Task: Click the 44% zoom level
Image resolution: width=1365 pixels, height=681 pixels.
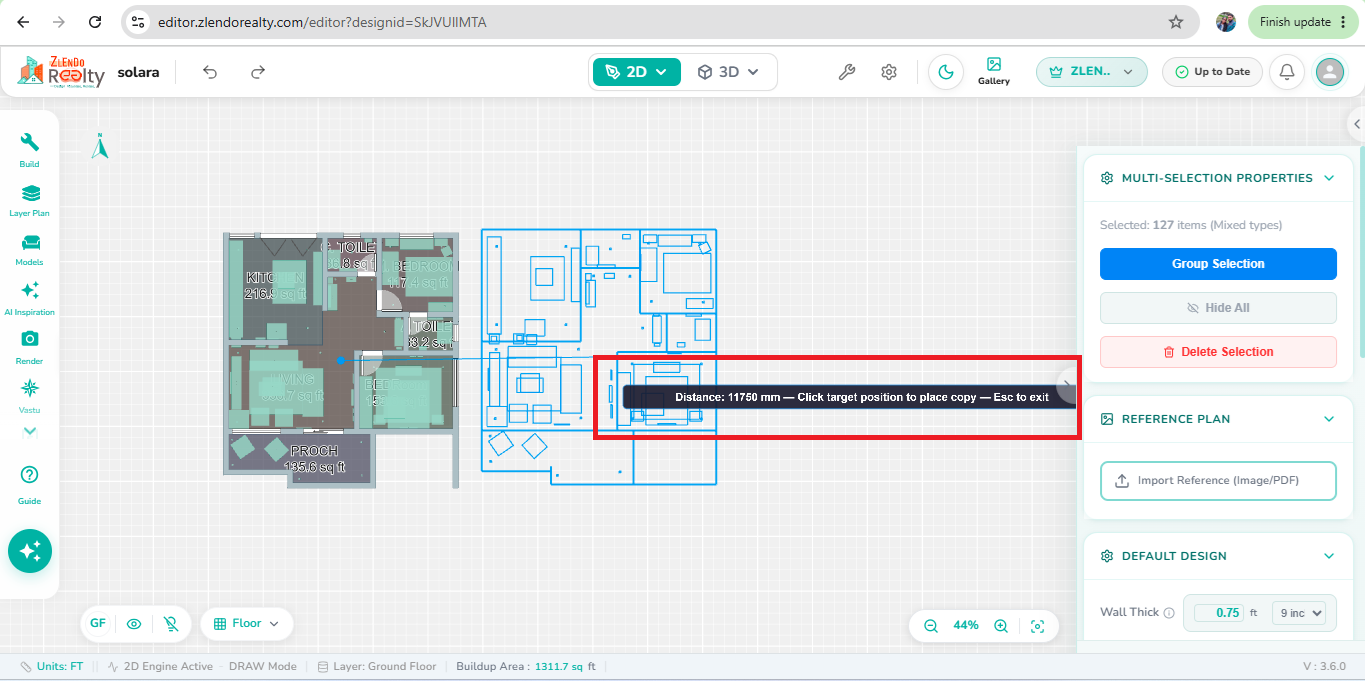Action: (x=966, y=625)
